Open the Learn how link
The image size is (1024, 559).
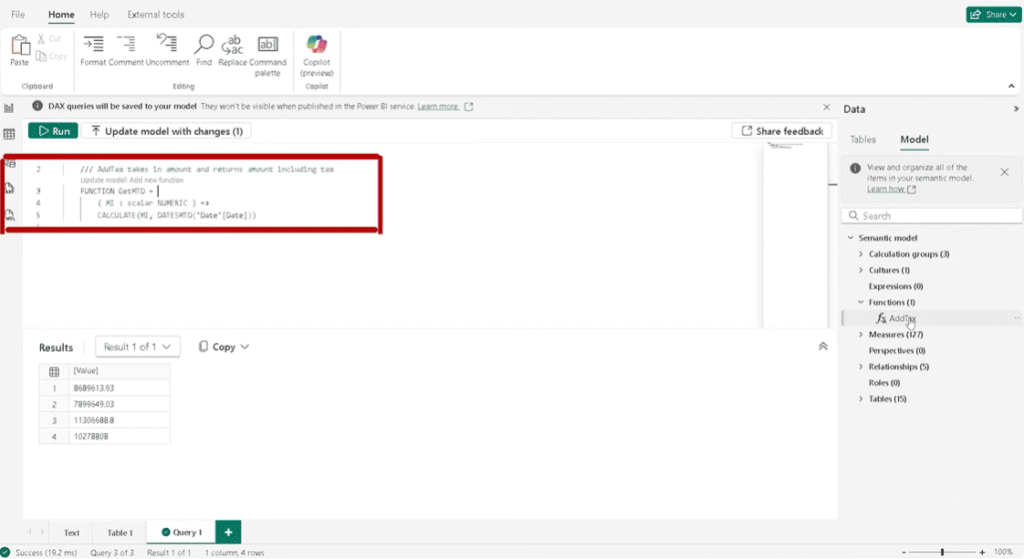886,189
